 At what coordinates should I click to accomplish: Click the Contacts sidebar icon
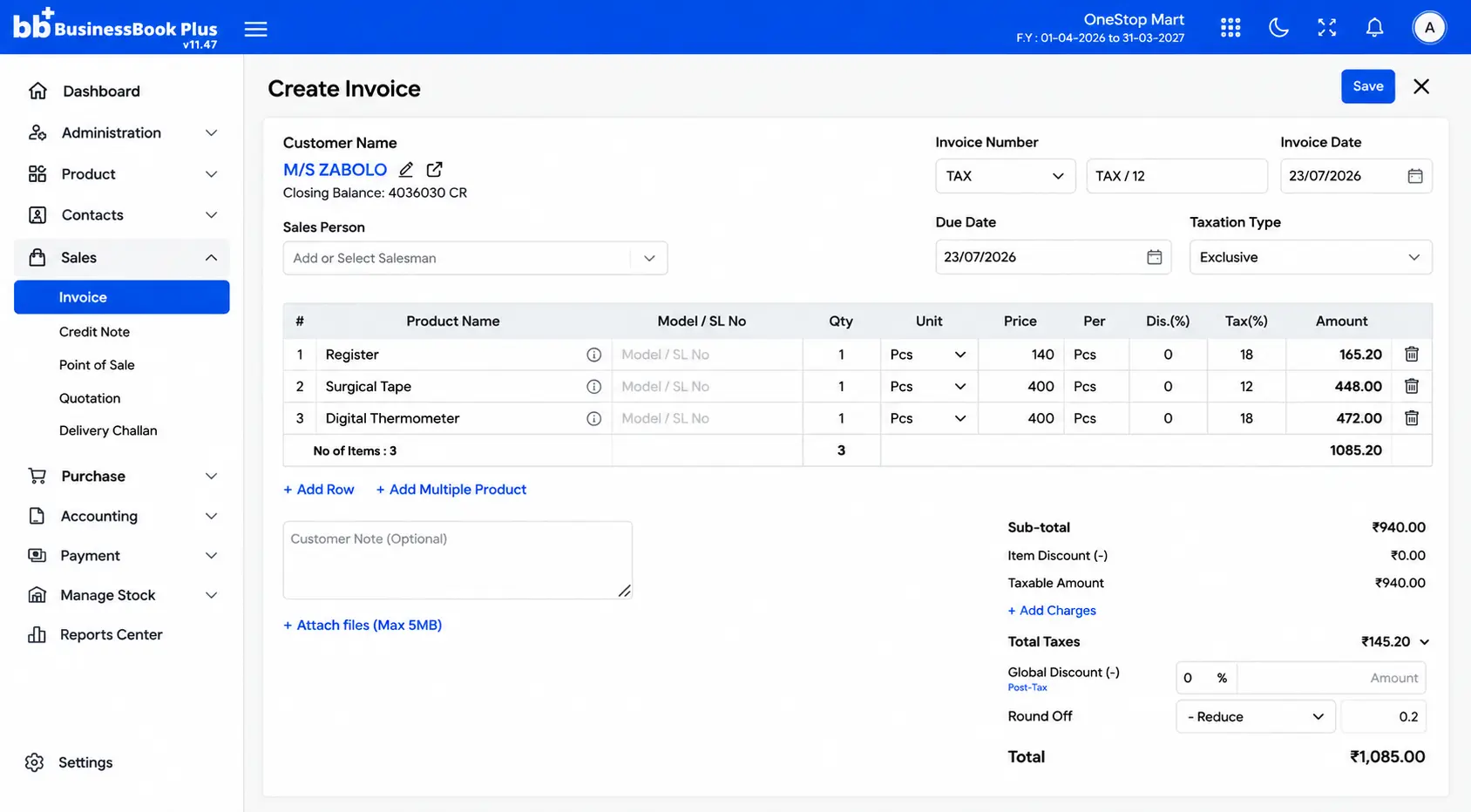click(x=37, y=215)
